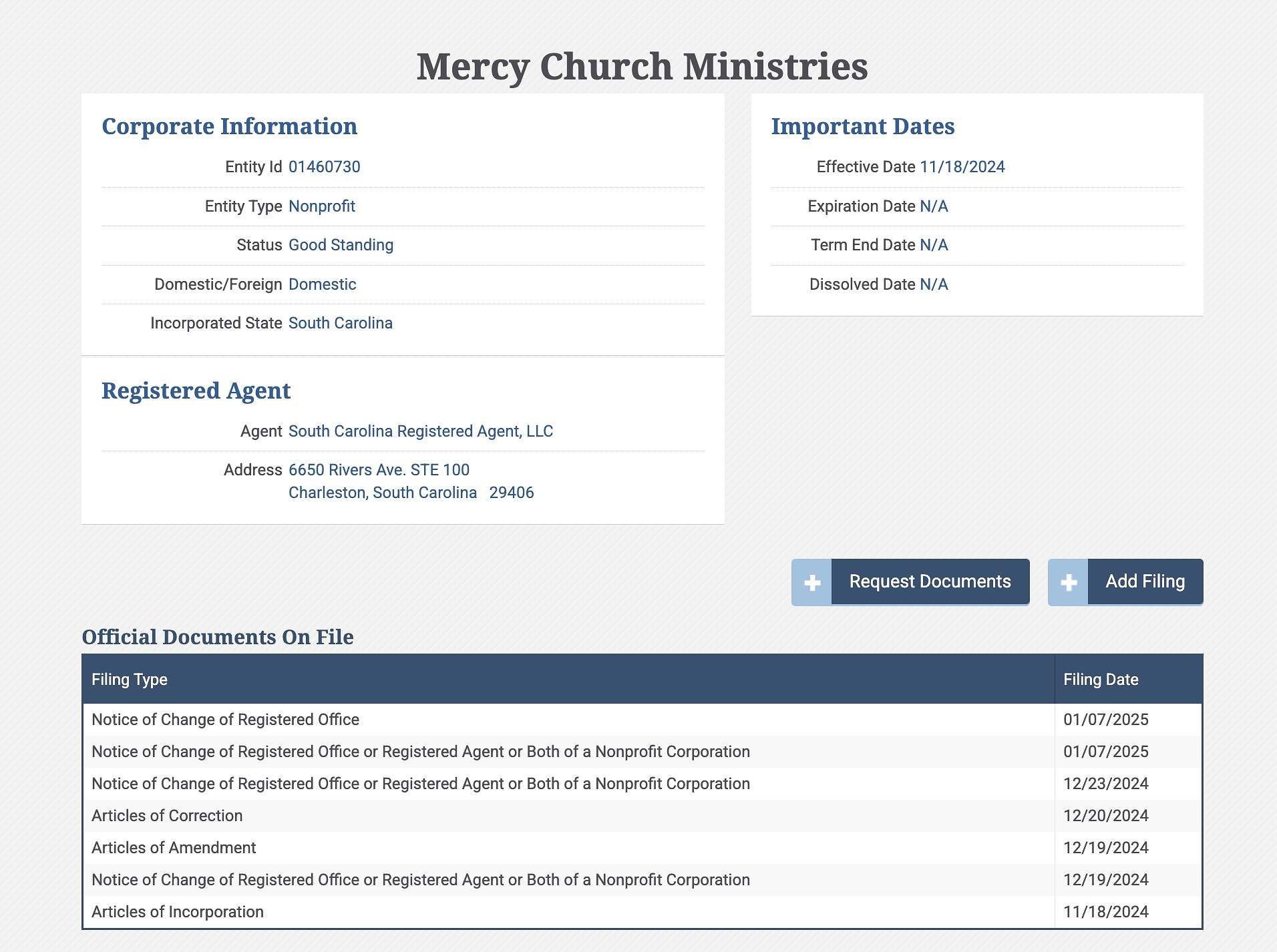Click the 6650 Rivers Ave. address line
The width and height of the screenshot is (1277, 952).
(379, 470)
